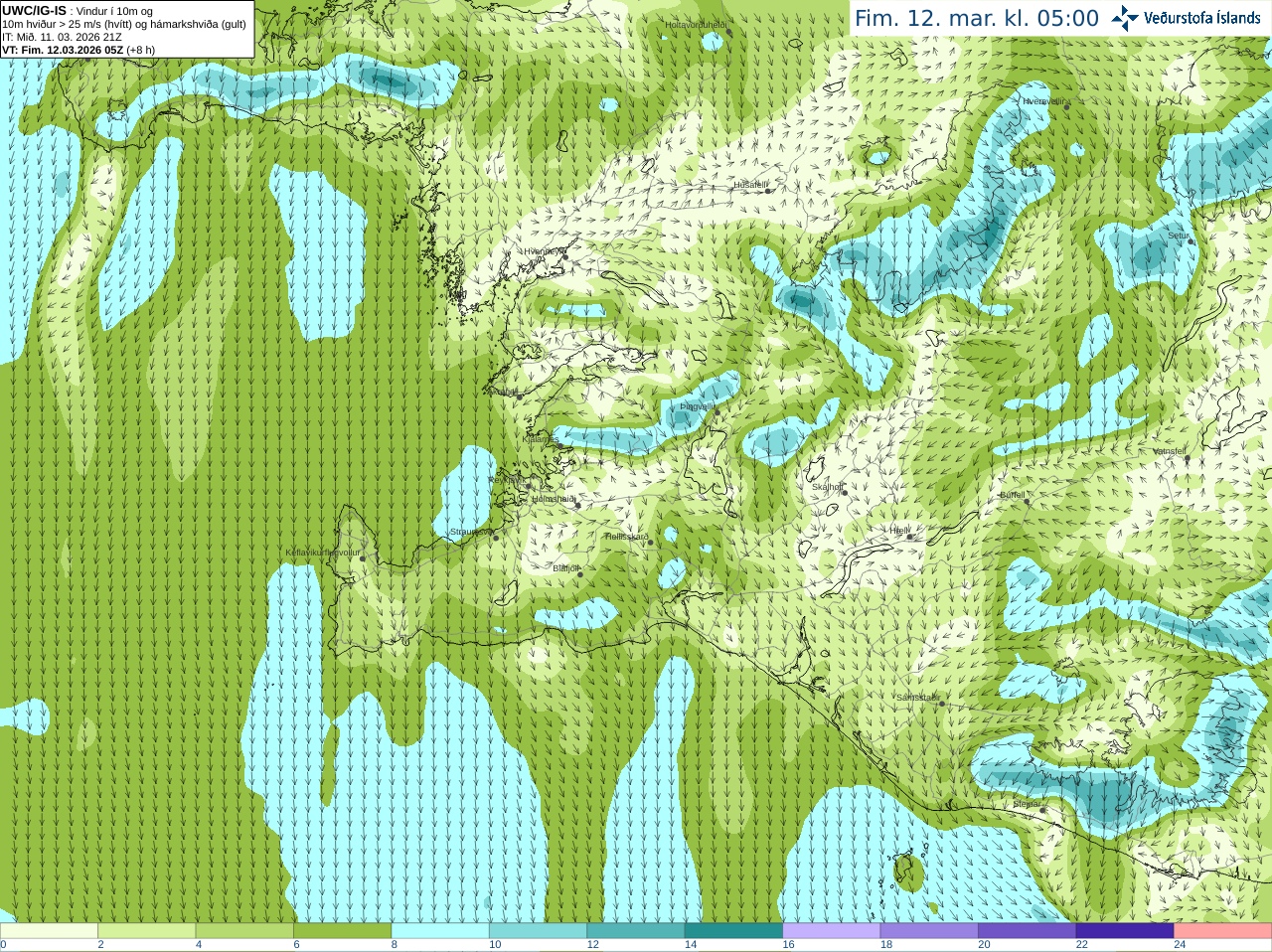
Task: Click the Hella station label
Action: click(899, 532)
